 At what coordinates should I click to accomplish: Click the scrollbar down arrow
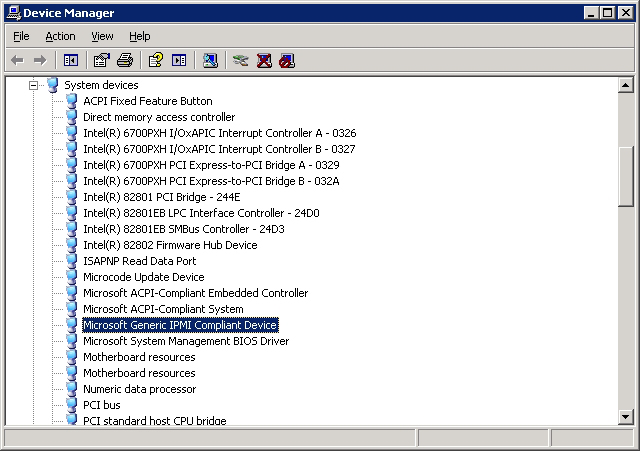(626, 417)
